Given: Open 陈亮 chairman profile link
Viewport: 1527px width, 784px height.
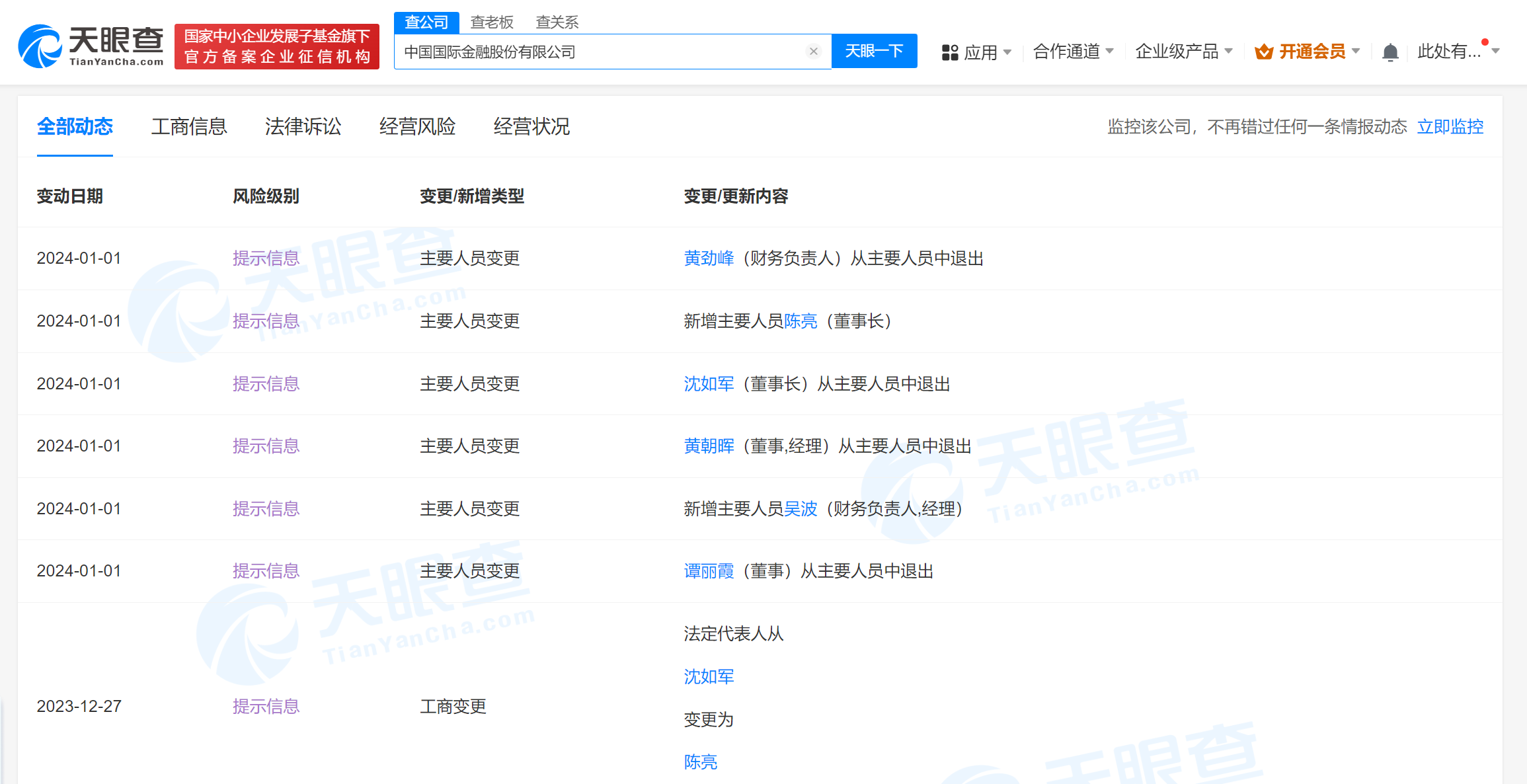Looking at the screenshot, I should pyautogui.click(x=800, y=321).
